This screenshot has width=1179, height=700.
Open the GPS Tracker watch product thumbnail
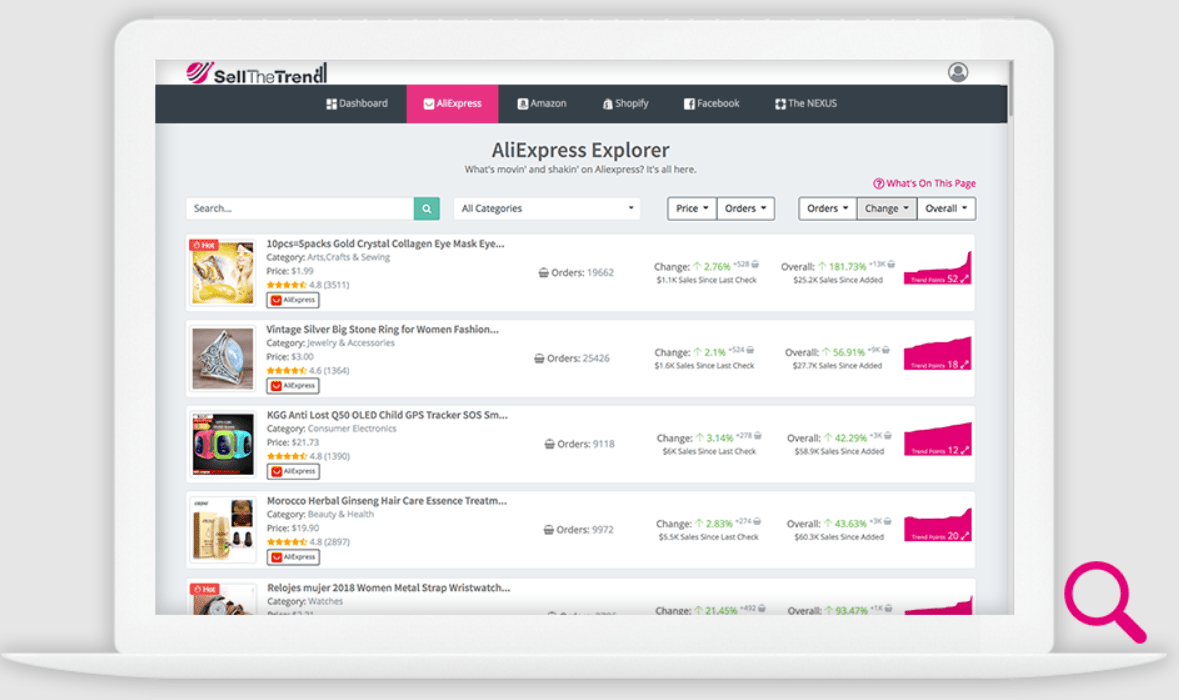click(223, 444)
